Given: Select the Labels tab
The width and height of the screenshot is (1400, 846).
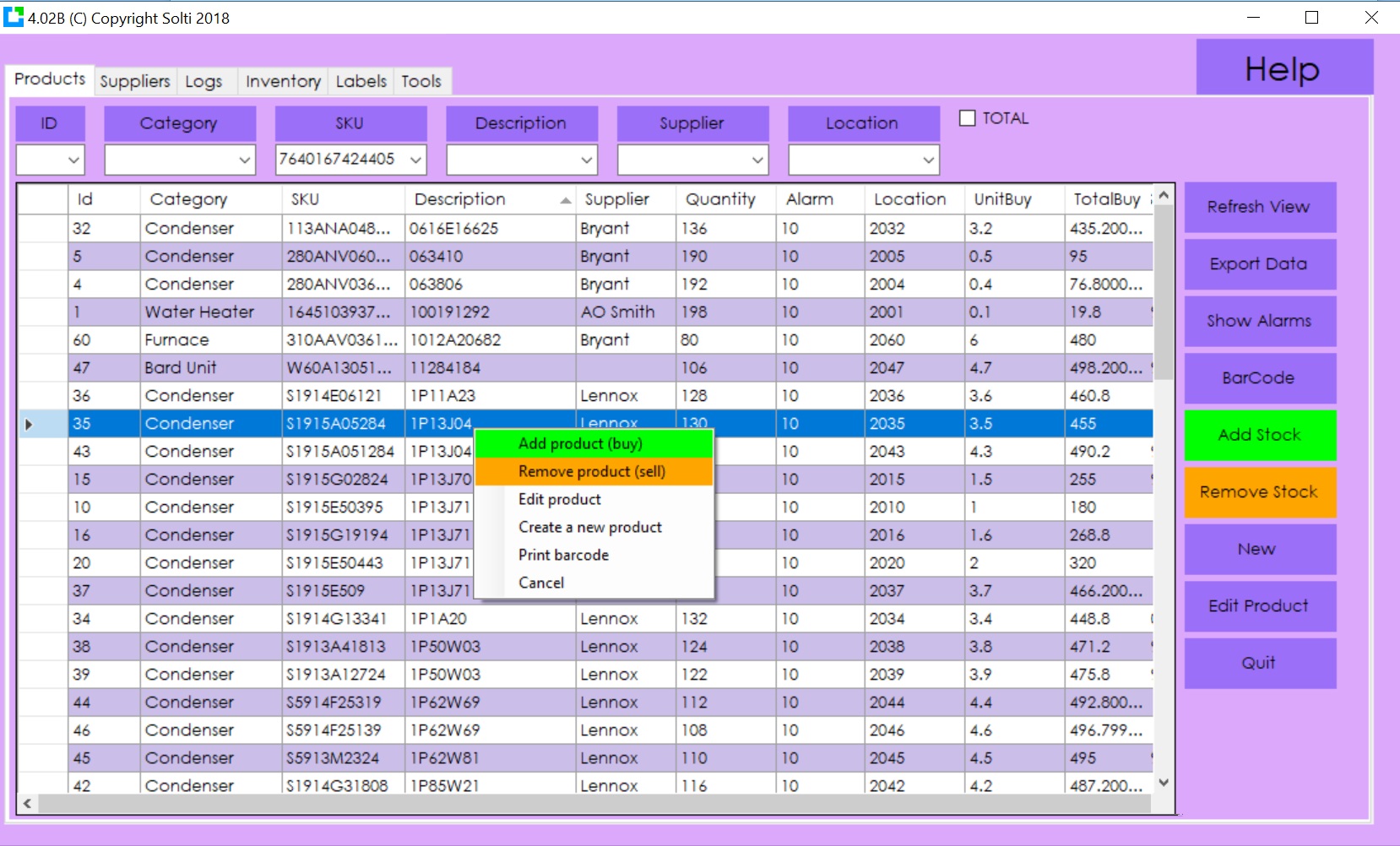Looking at the screenshot, I should pos(361,81).
